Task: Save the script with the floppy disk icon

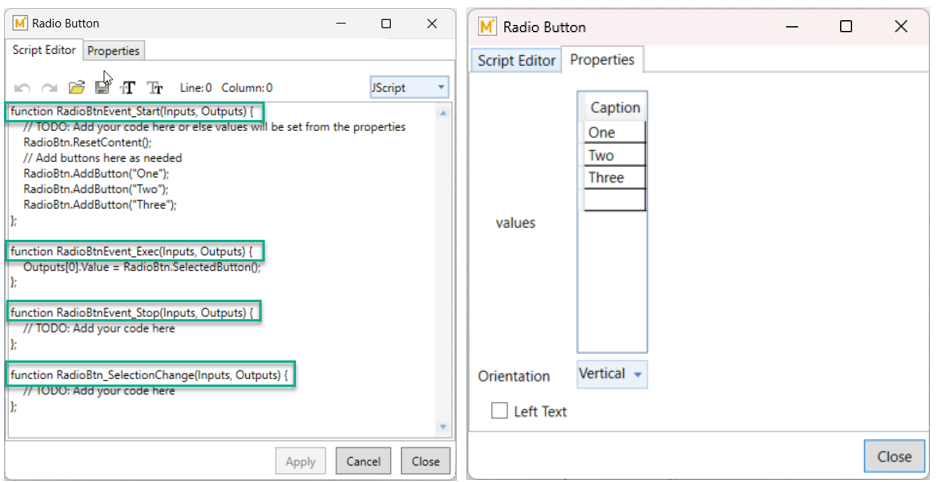Action: (x=102, y=88)
